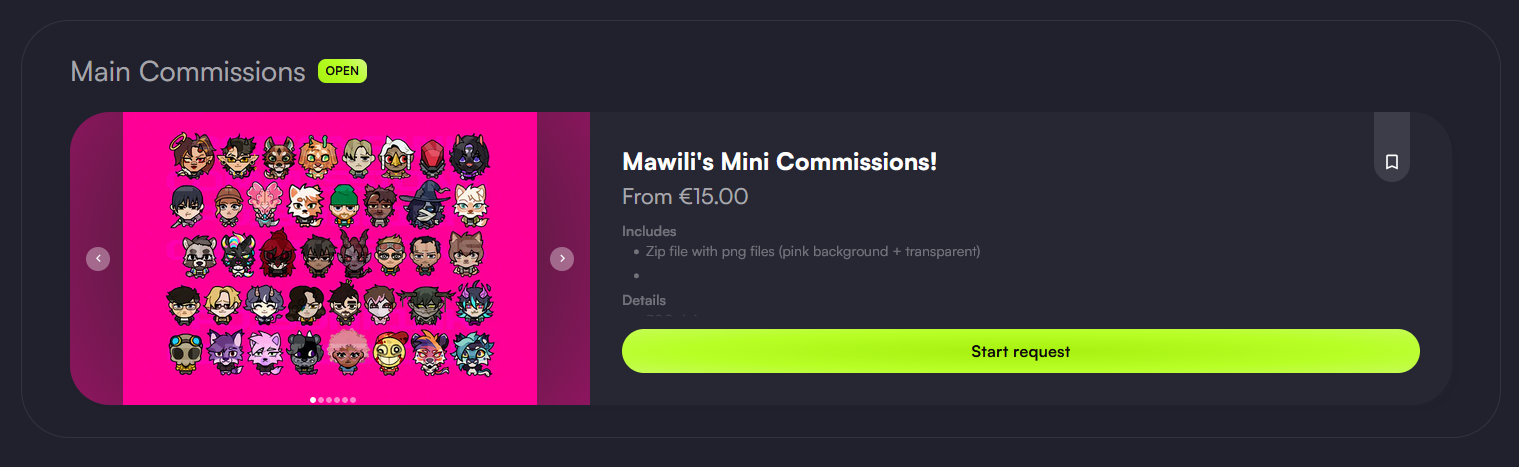1519x467 pixels.
Task: Click the Start request button
Action: pyautogui.click(x=1020, y=351)
